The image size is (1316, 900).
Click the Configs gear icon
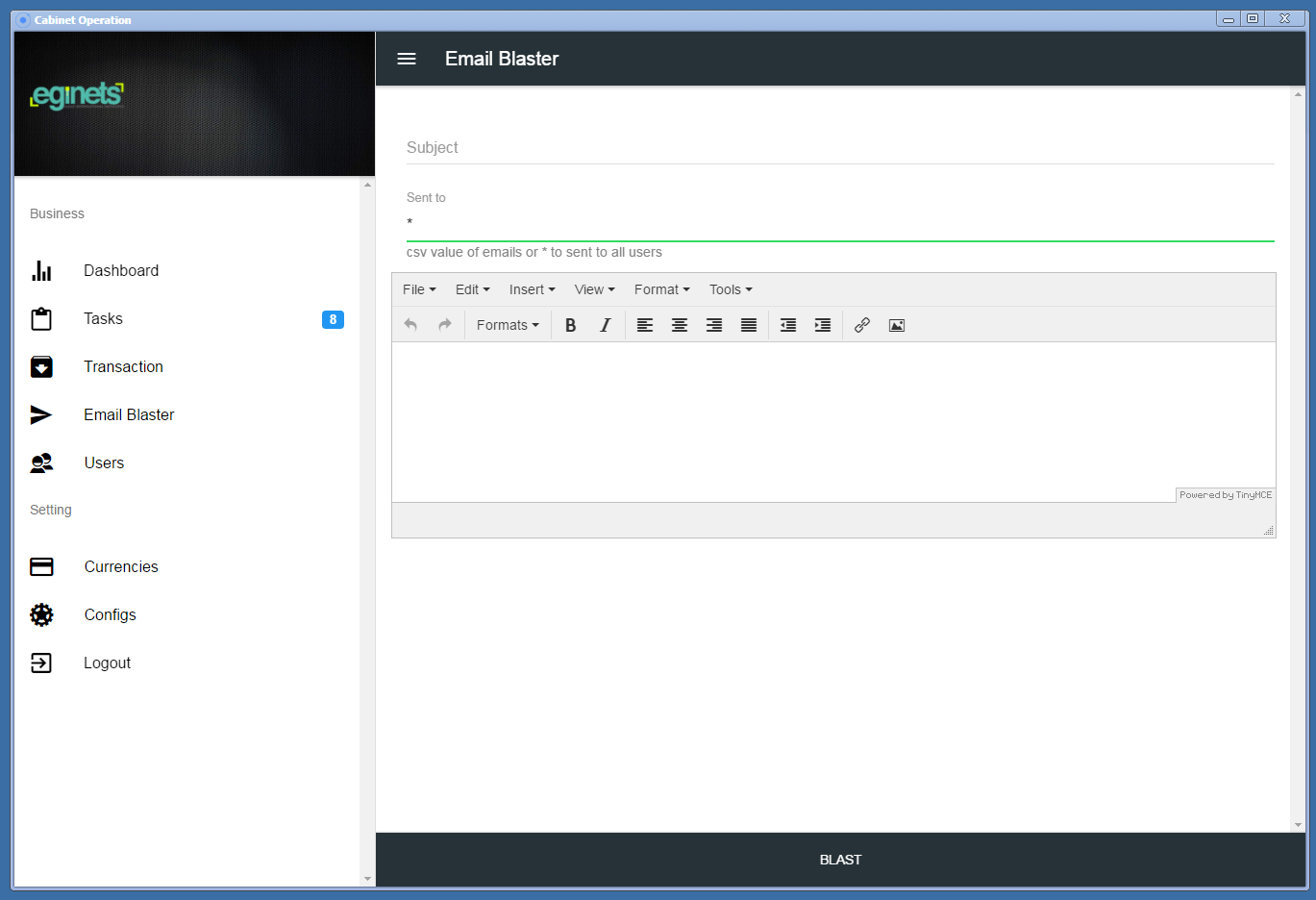point(41,614)
